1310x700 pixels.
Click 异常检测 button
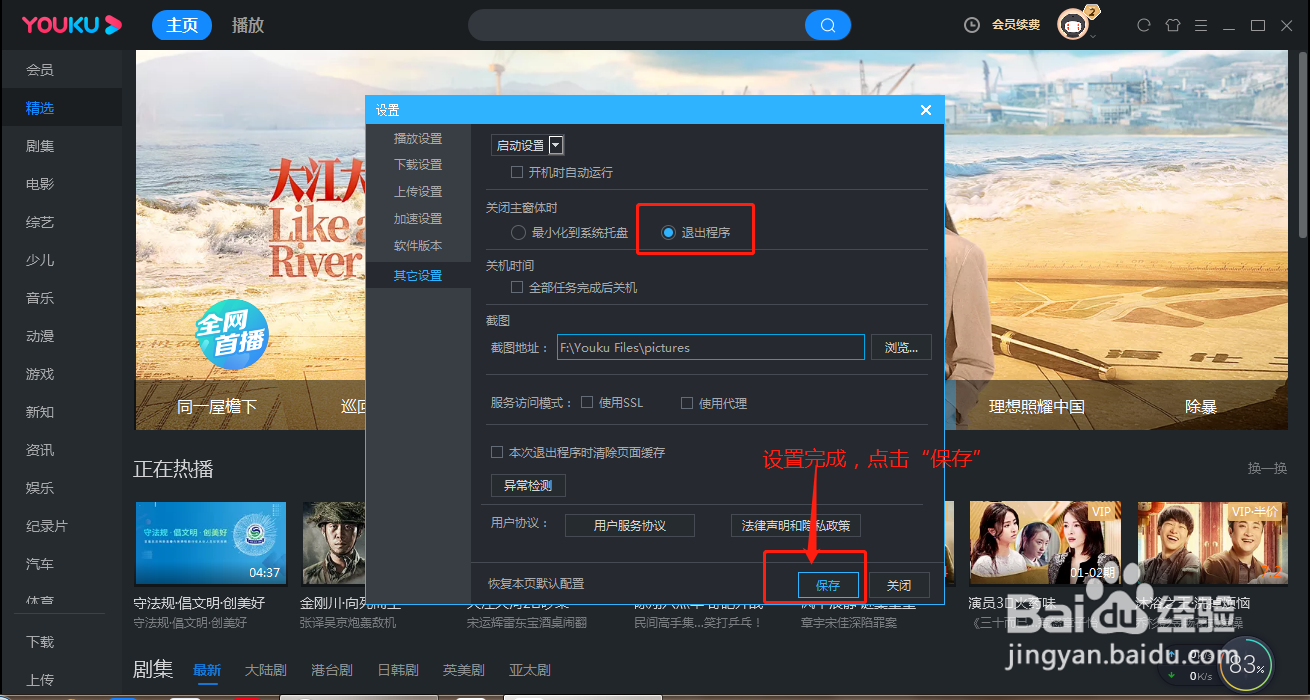pos(528,486)
